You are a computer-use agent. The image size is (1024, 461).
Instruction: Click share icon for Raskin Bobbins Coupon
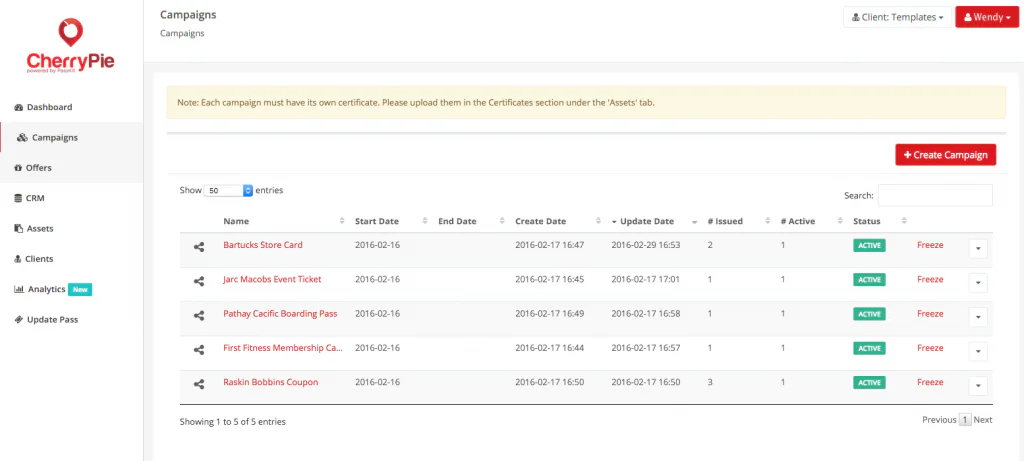tap(199, 384)
